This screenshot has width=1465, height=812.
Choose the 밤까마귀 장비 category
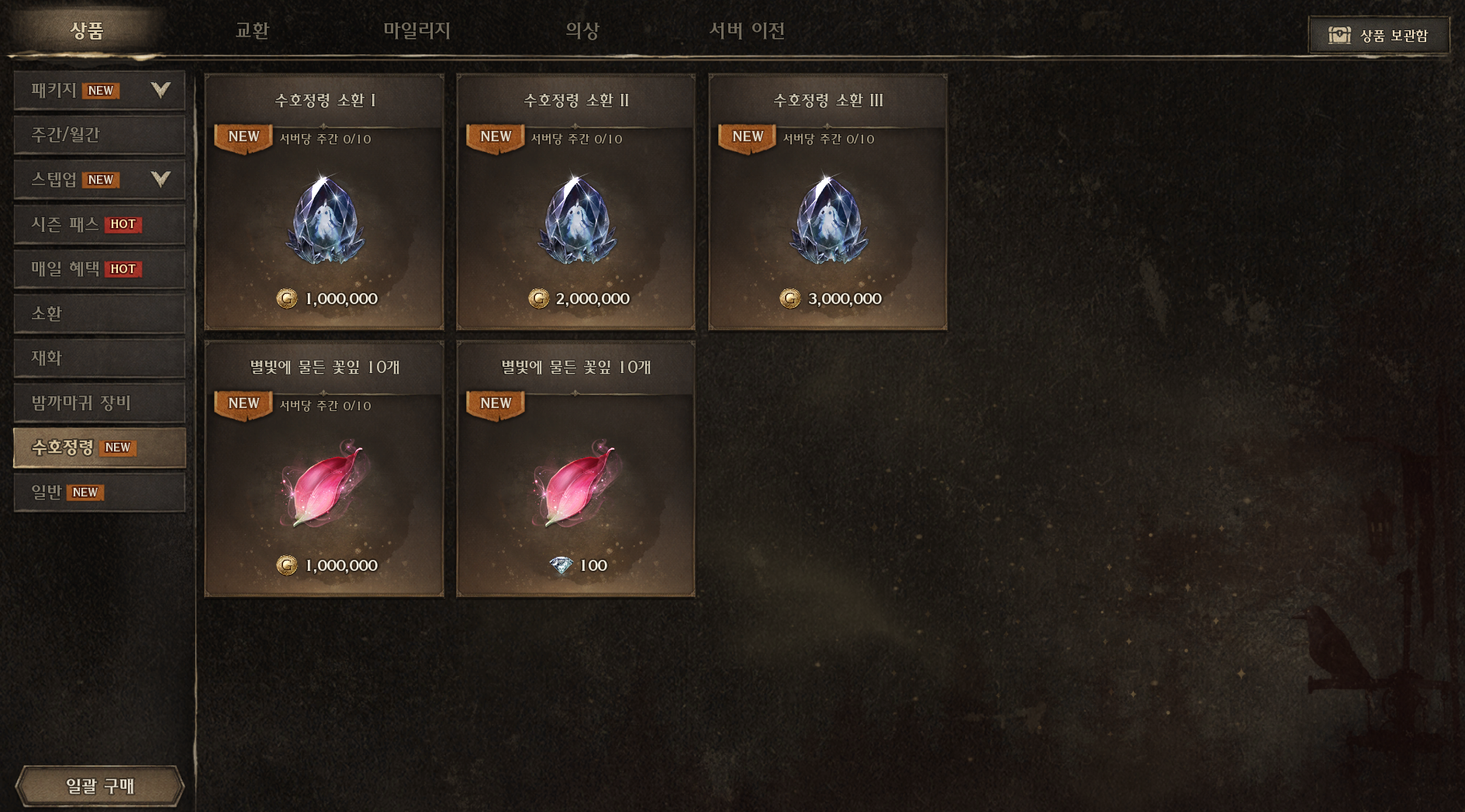tap(99, 403)
